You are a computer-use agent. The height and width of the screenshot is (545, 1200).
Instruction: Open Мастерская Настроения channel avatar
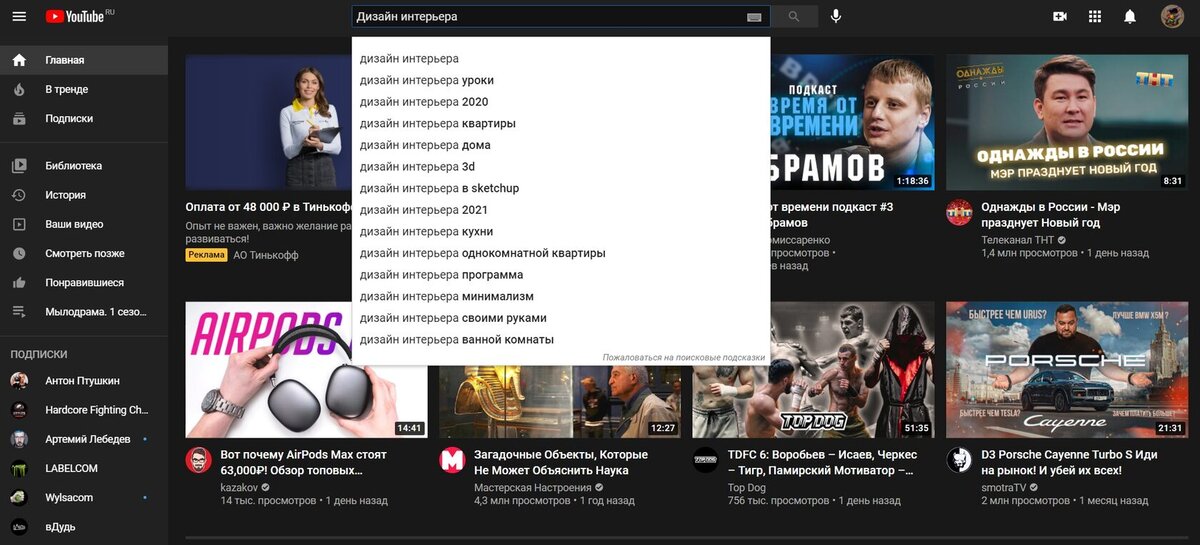click(452, 460)
